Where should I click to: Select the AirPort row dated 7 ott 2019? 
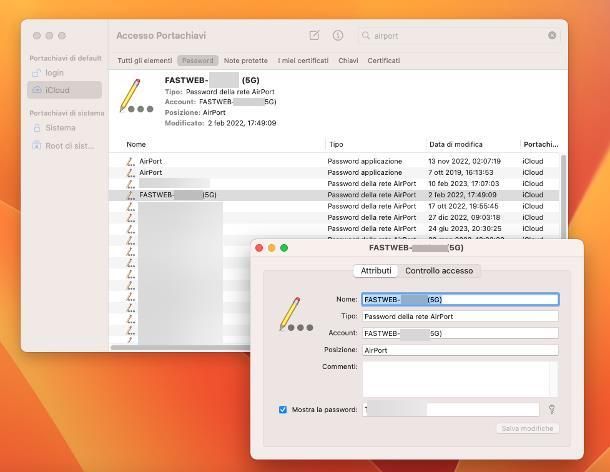[x=334, y=172]
